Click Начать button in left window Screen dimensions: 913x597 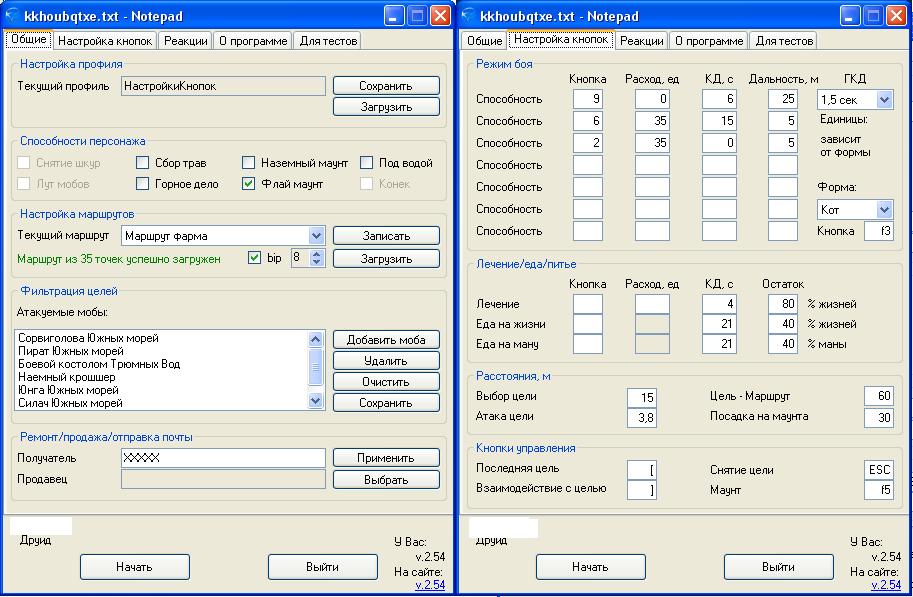[x=134, y=567]
